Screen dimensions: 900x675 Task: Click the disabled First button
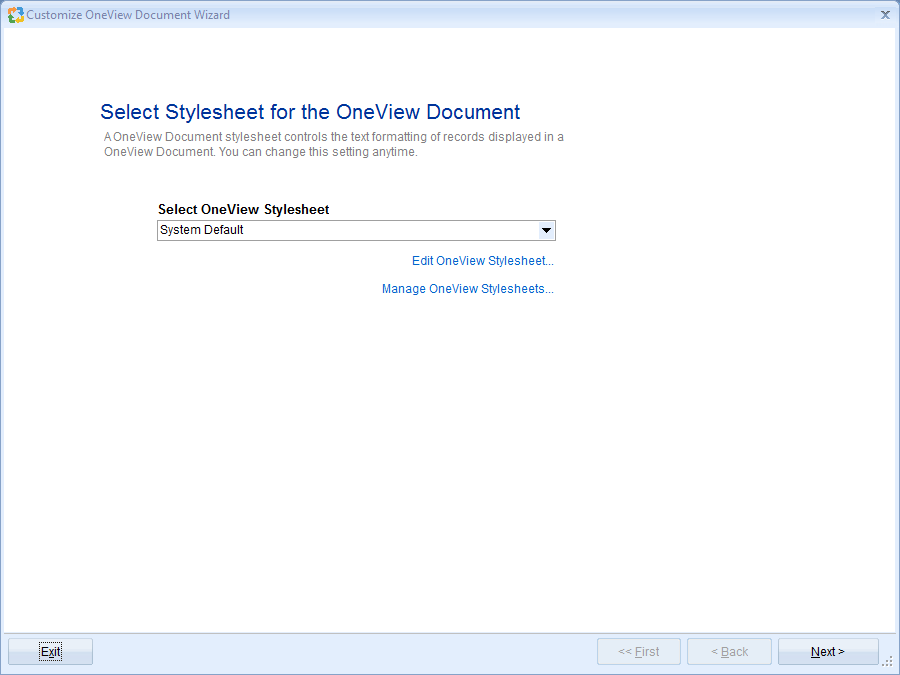[639, 651]
